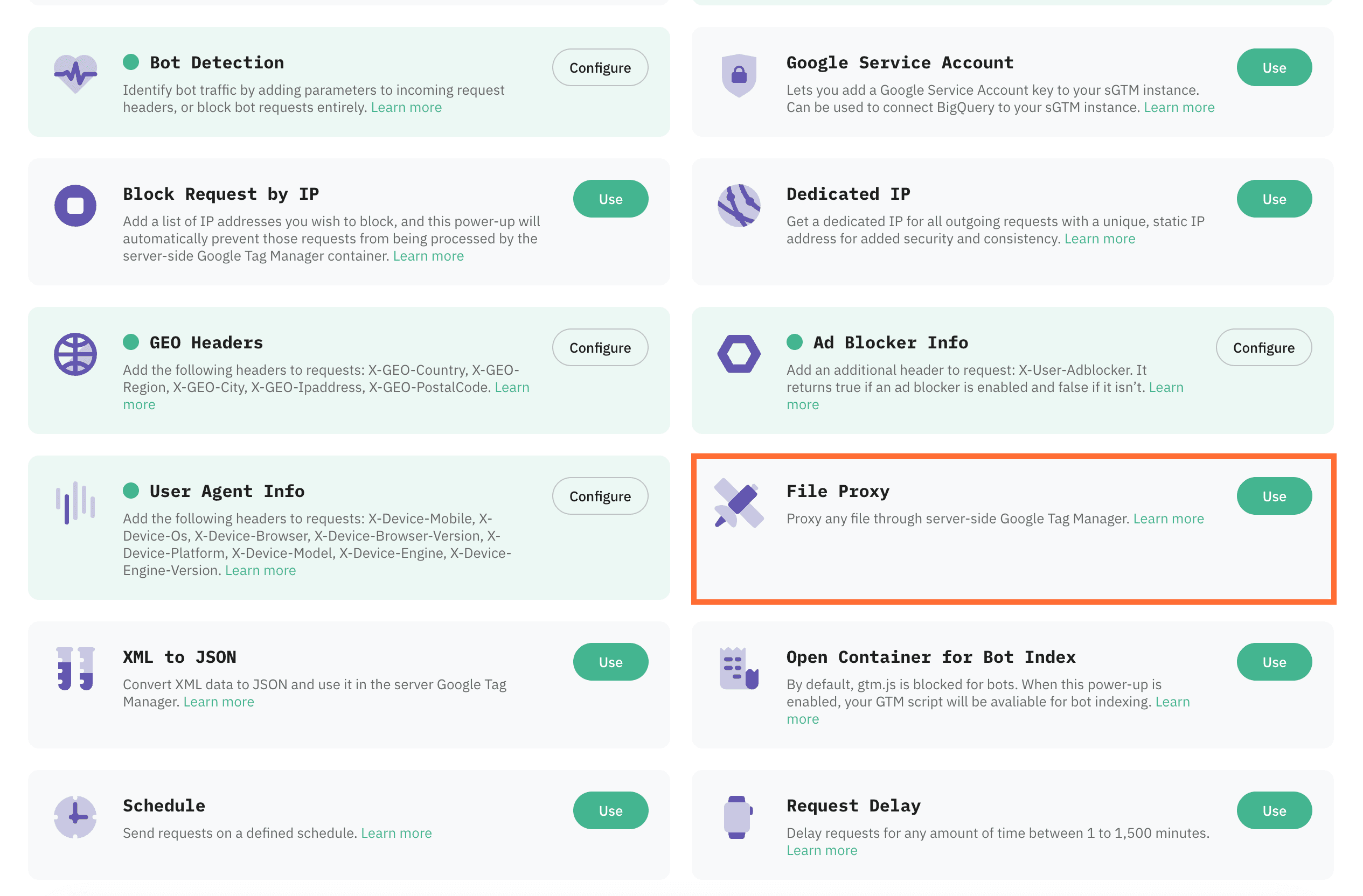Open Configure for Bot Detection
The image size is (1363, 896).
pos(600,67)
